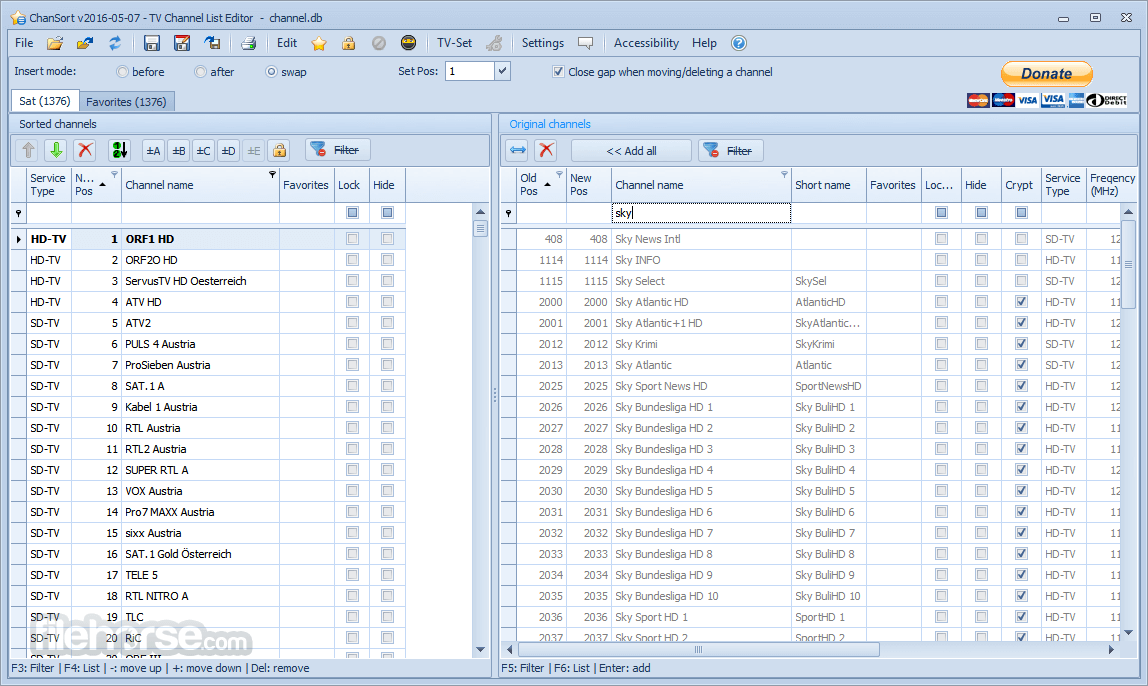Open the Edit menu
The image size is (1148, 686).
[287, 43]
